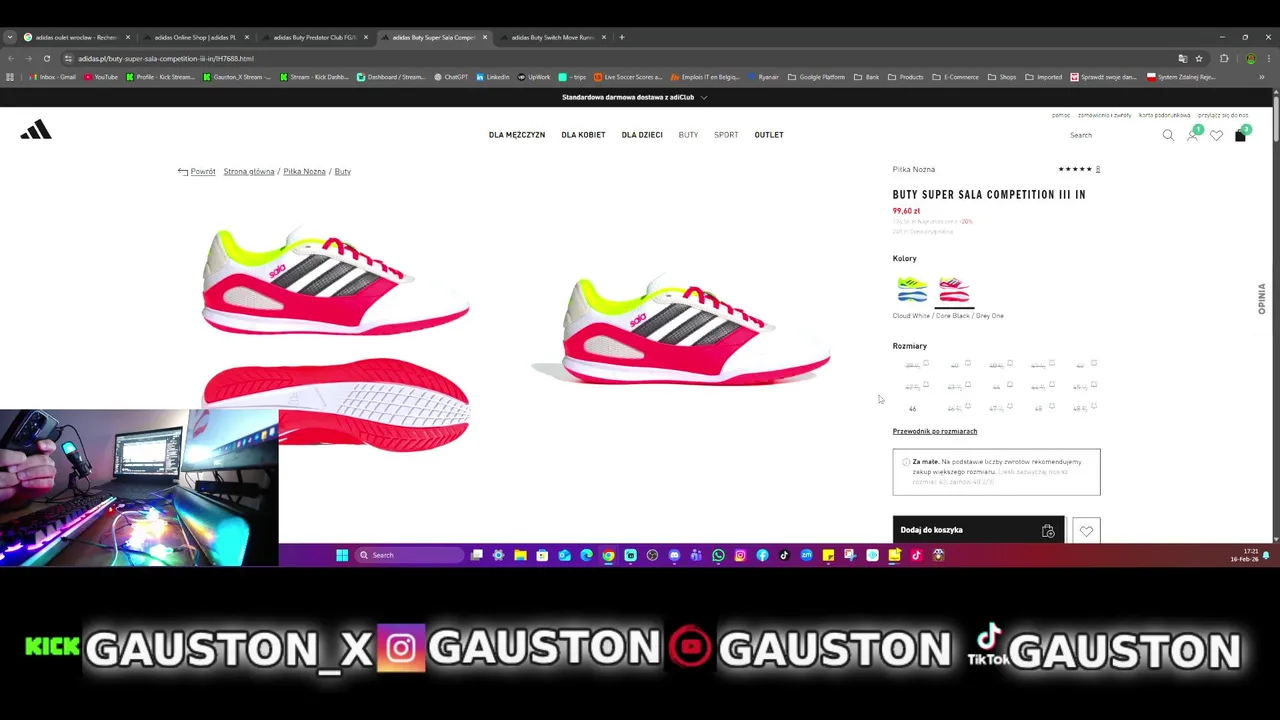The width and height of the screenshot is (1280, 720).
Task: Open zamówienia i zwroty link
Action: pyautogui.click(x=1105, y=115)
